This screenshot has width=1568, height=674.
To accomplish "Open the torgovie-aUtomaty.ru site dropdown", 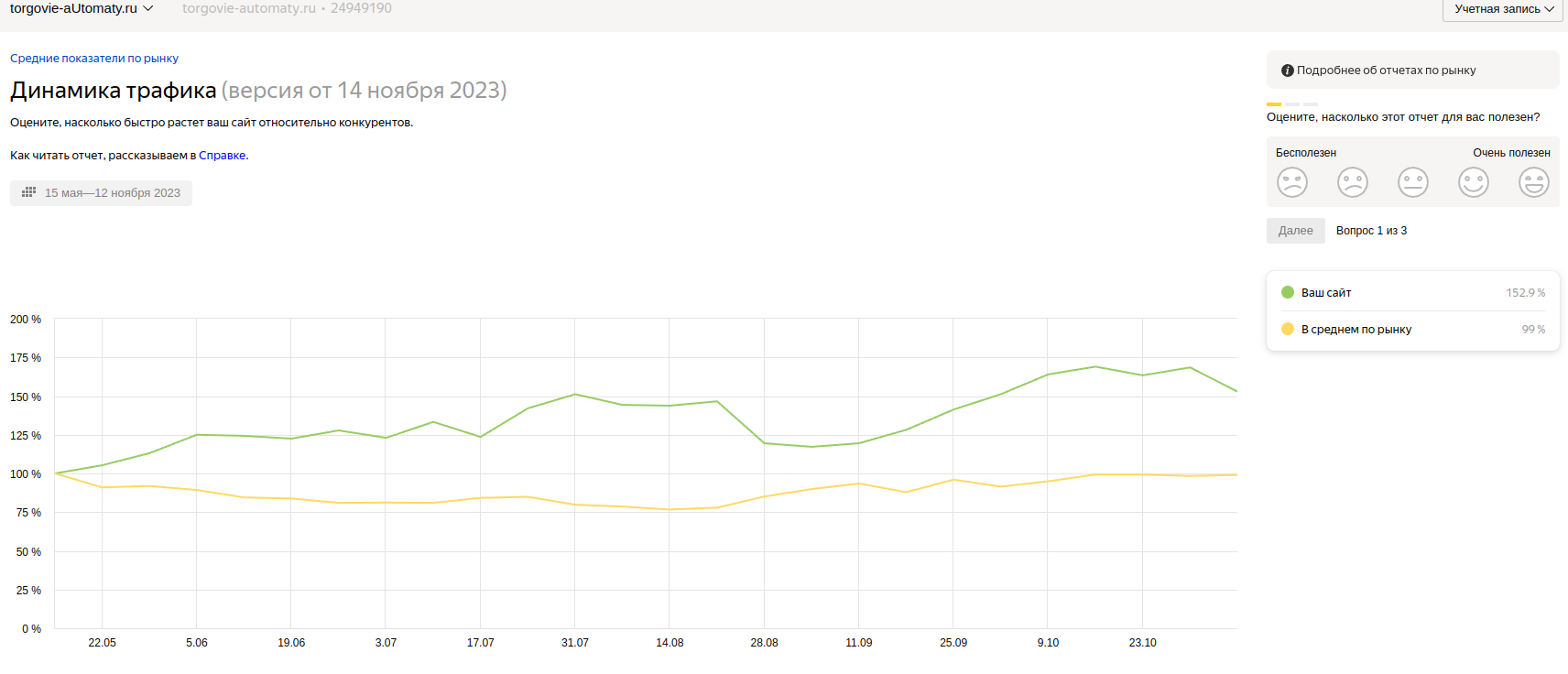I will (x=82, y=8).
